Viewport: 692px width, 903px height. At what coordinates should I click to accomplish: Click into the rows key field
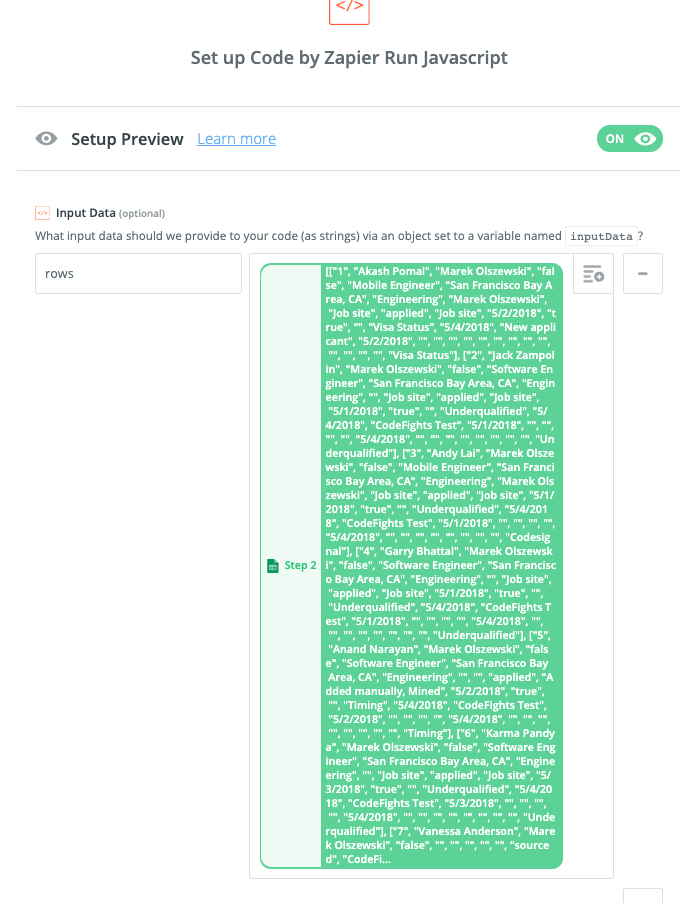[x=138, y=274]
